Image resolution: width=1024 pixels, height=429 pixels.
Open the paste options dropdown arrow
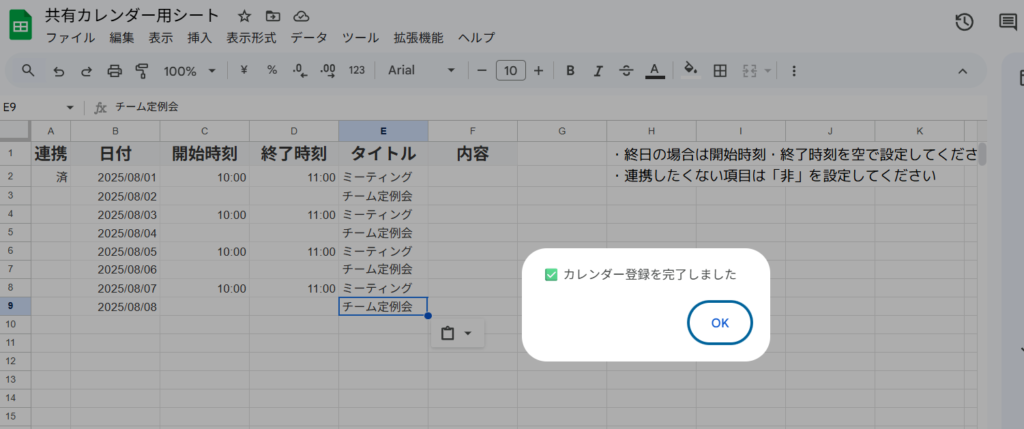468,334
